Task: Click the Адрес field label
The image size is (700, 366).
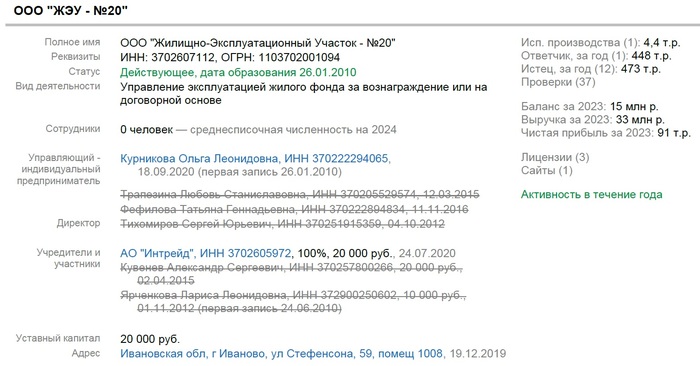Action: coord(86,353)
